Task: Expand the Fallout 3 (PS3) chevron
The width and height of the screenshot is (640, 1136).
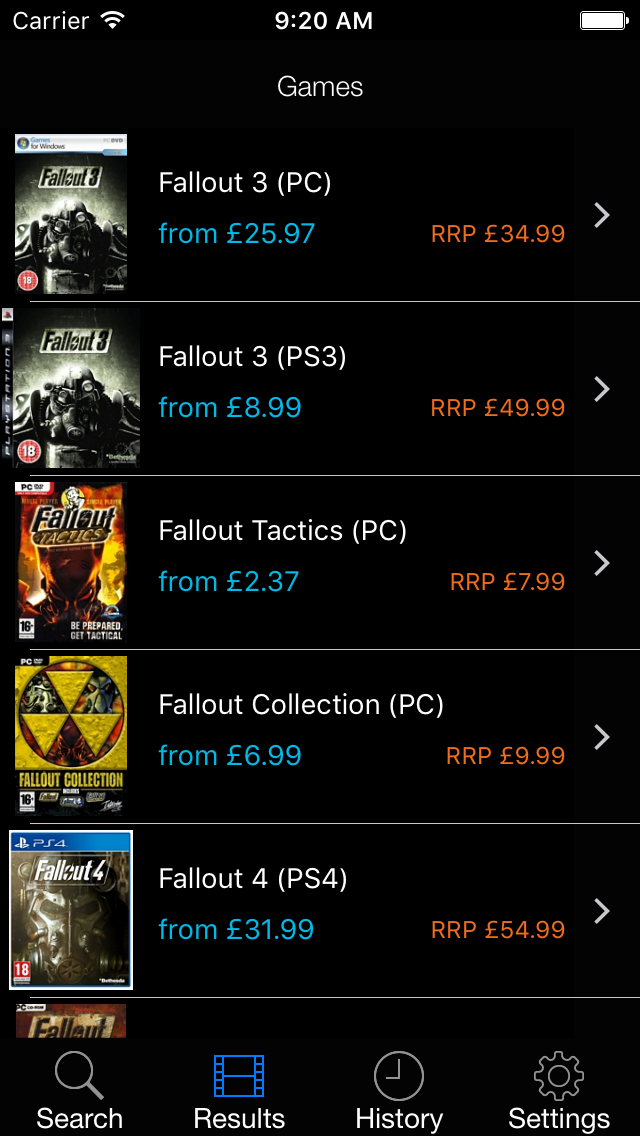Action: (602, 389)
